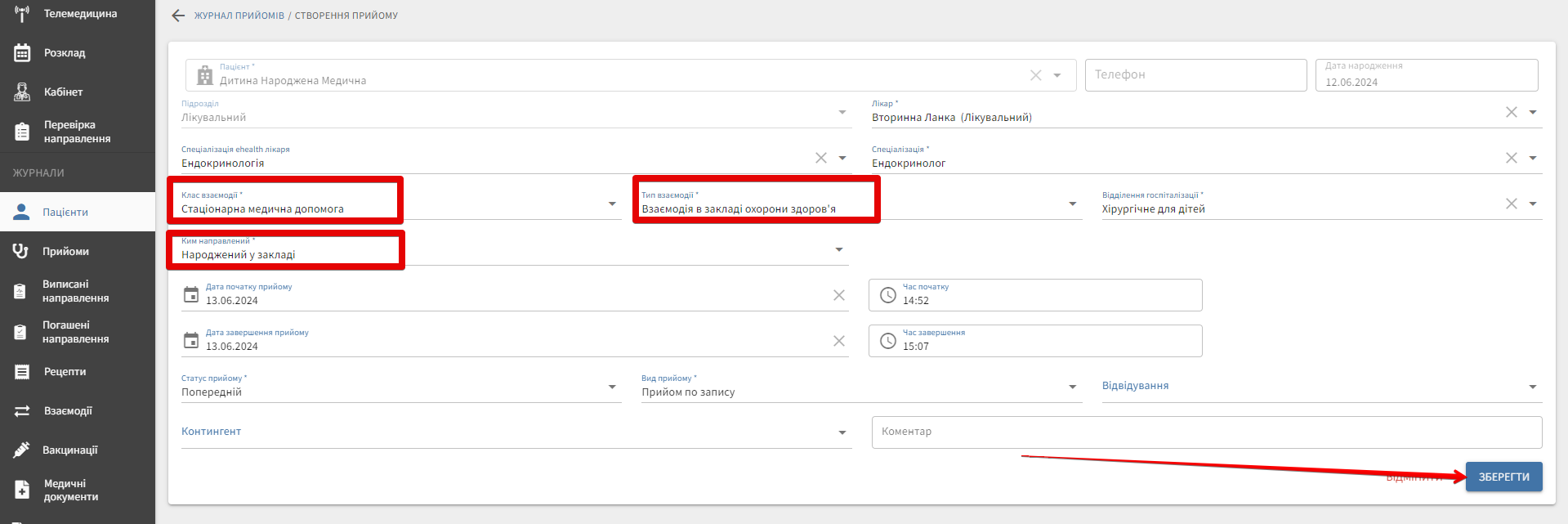This screenshot has height=524, width=1568.
Task: Clear the Спеціалізація ehealth лікаря value
Action: (x=821, y=158)
